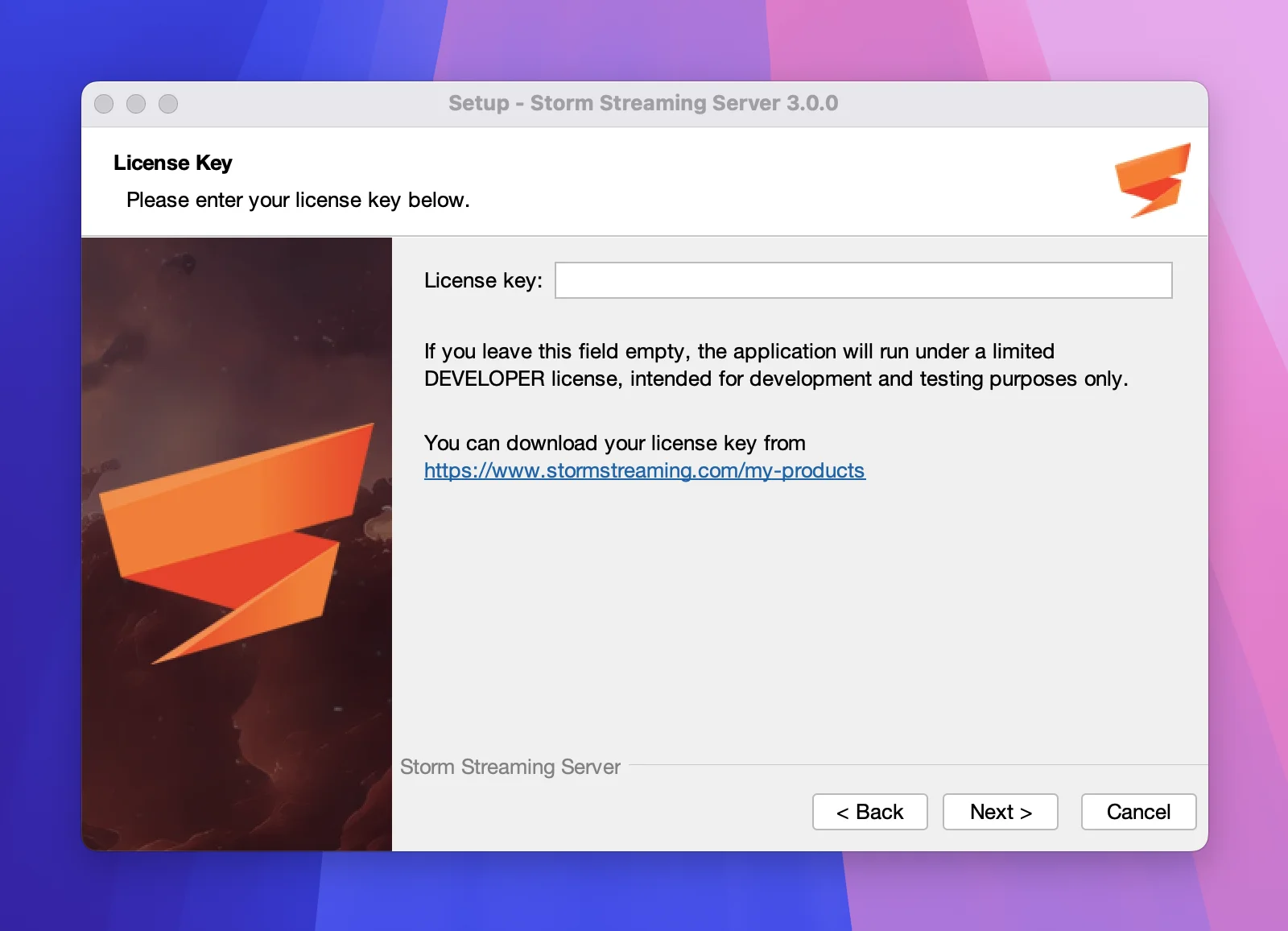The image size is (1288, 931).
Task: Click the 'Storm Streaming Server' footer label
Action: point(510,767)
